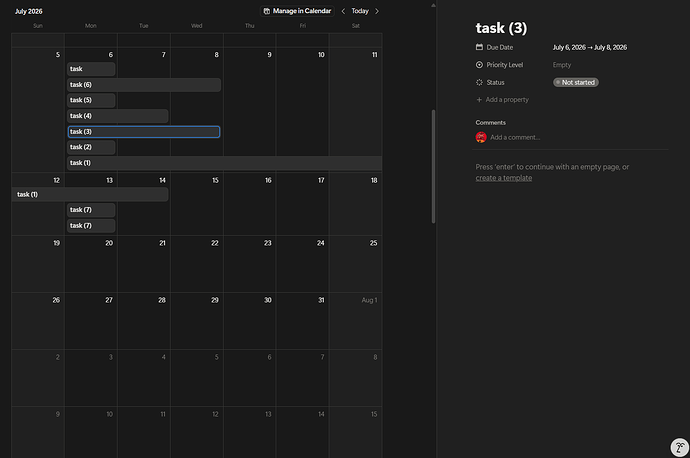Image resolution: width=690 pixels, height=458 pixels.
Task: Click the Status property label
Action: pos(495,82)
